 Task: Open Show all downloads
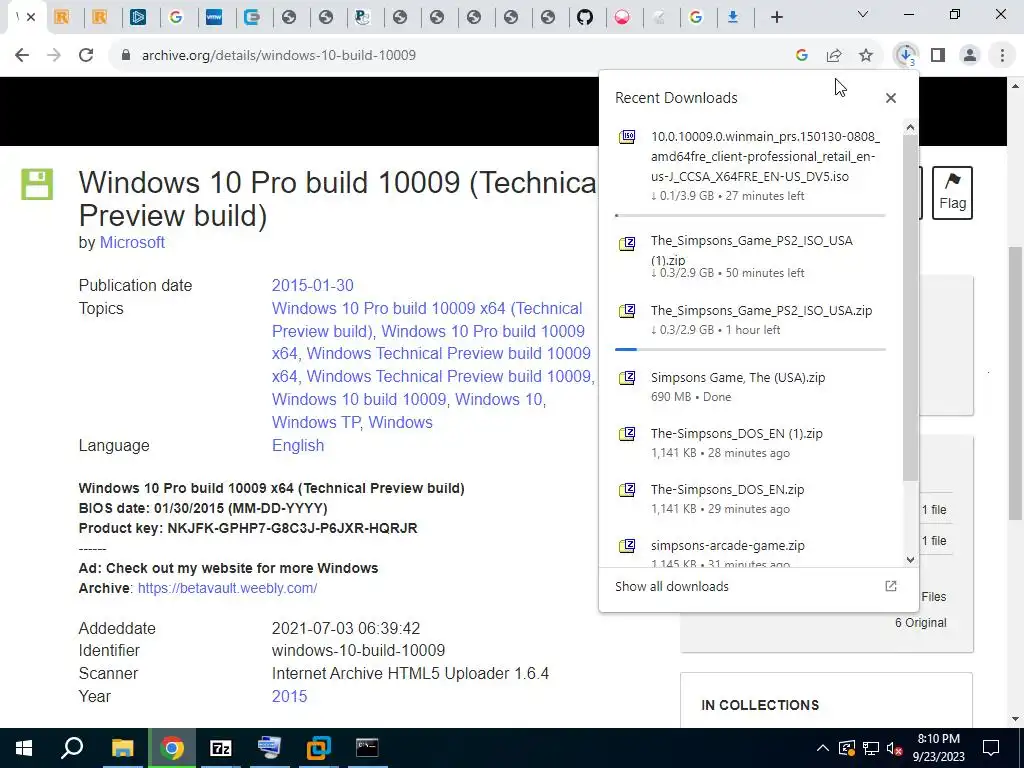[x=672, y=586]
